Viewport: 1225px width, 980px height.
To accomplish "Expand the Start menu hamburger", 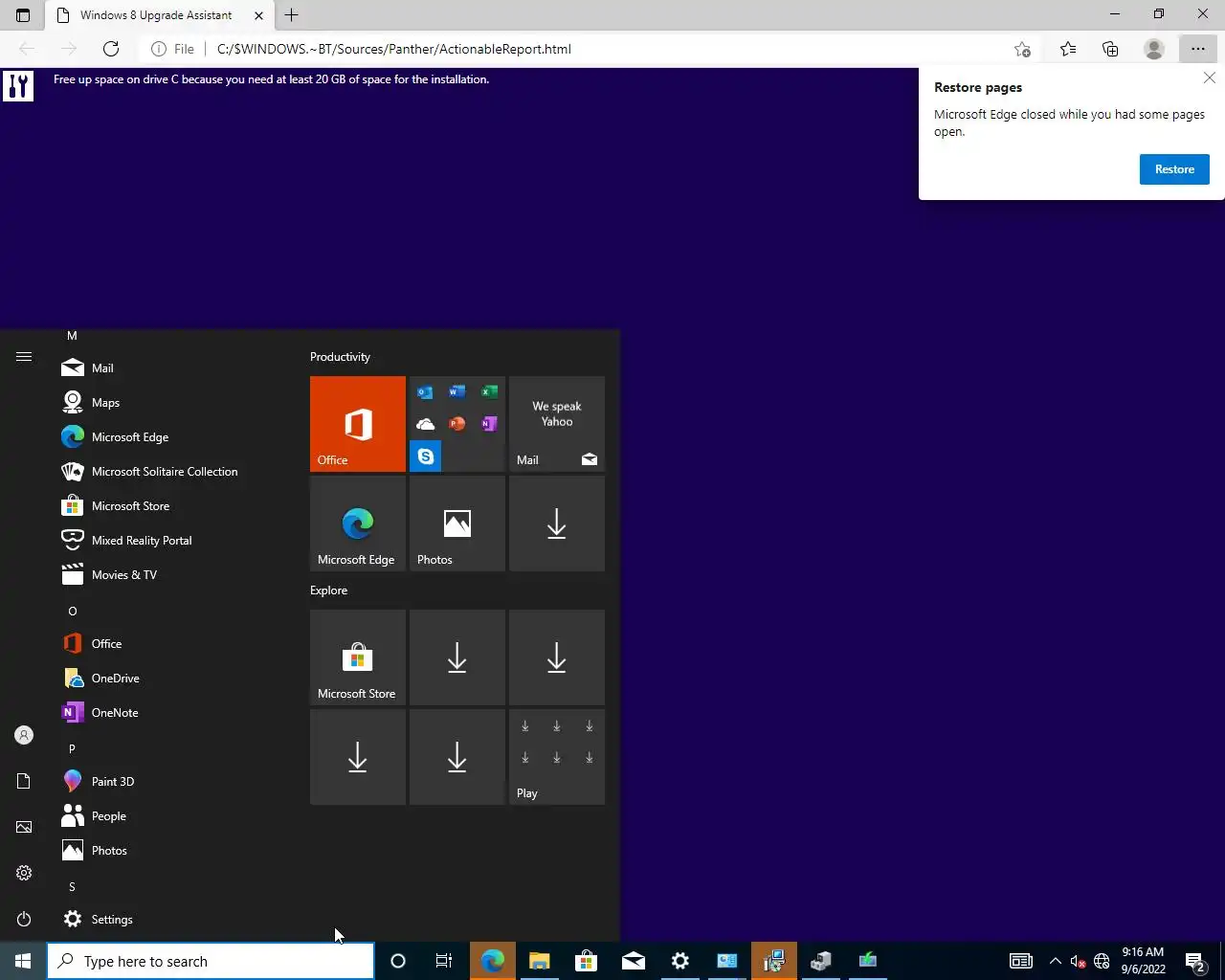I will click(24, 357).
